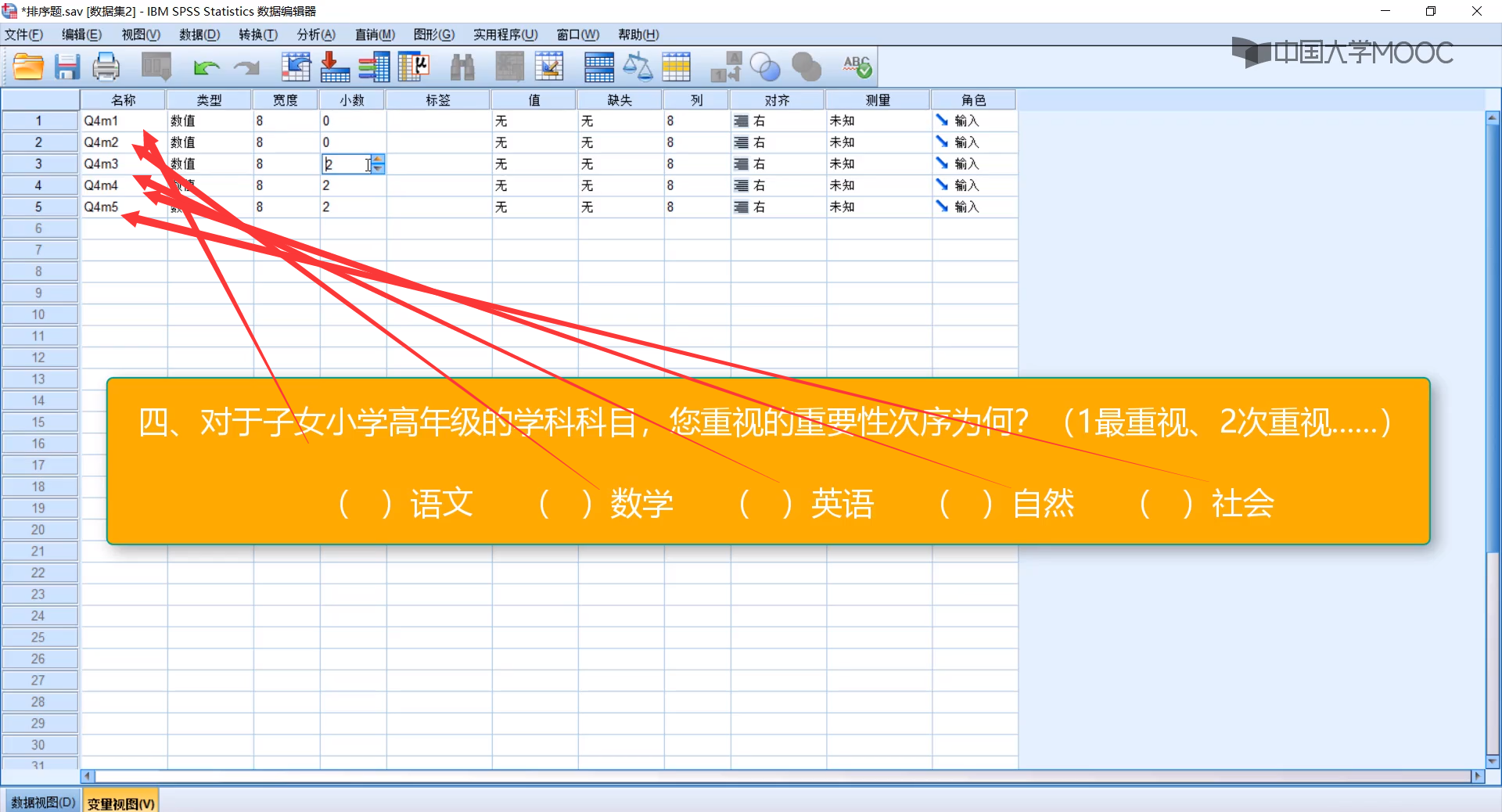Click the Split File toolbar icon
Screen dimensions: 1502x812
point(599,67)
